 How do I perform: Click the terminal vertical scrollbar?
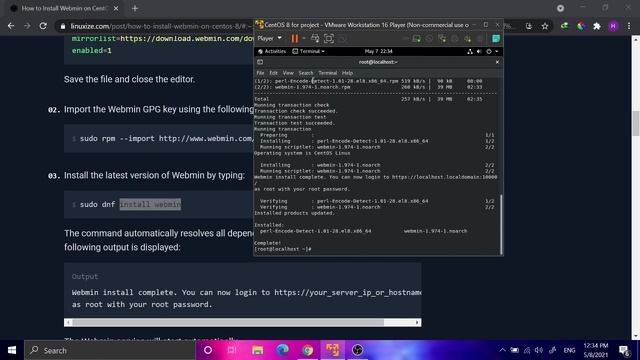(501, 224)
